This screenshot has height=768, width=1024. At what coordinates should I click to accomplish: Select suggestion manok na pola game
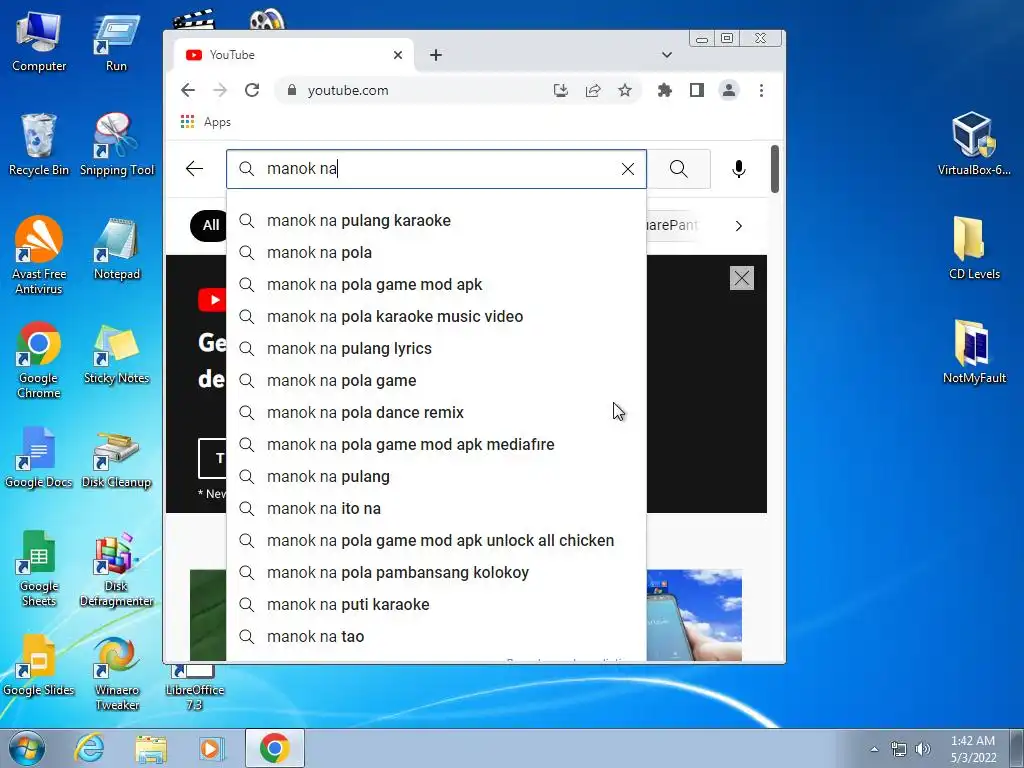(x=436, y=381)
